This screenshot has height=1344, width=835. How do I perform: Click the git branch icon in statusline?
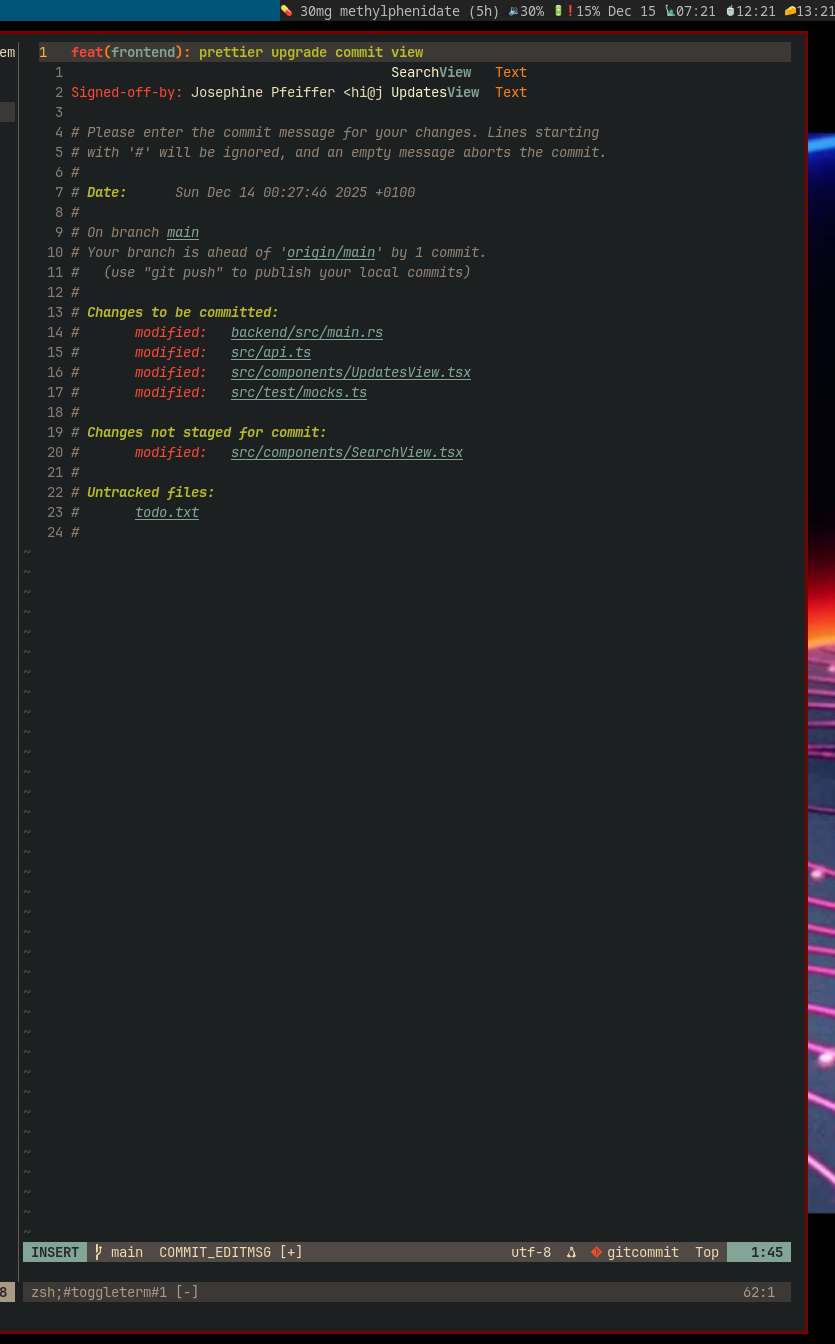[x=99, y=1252]
